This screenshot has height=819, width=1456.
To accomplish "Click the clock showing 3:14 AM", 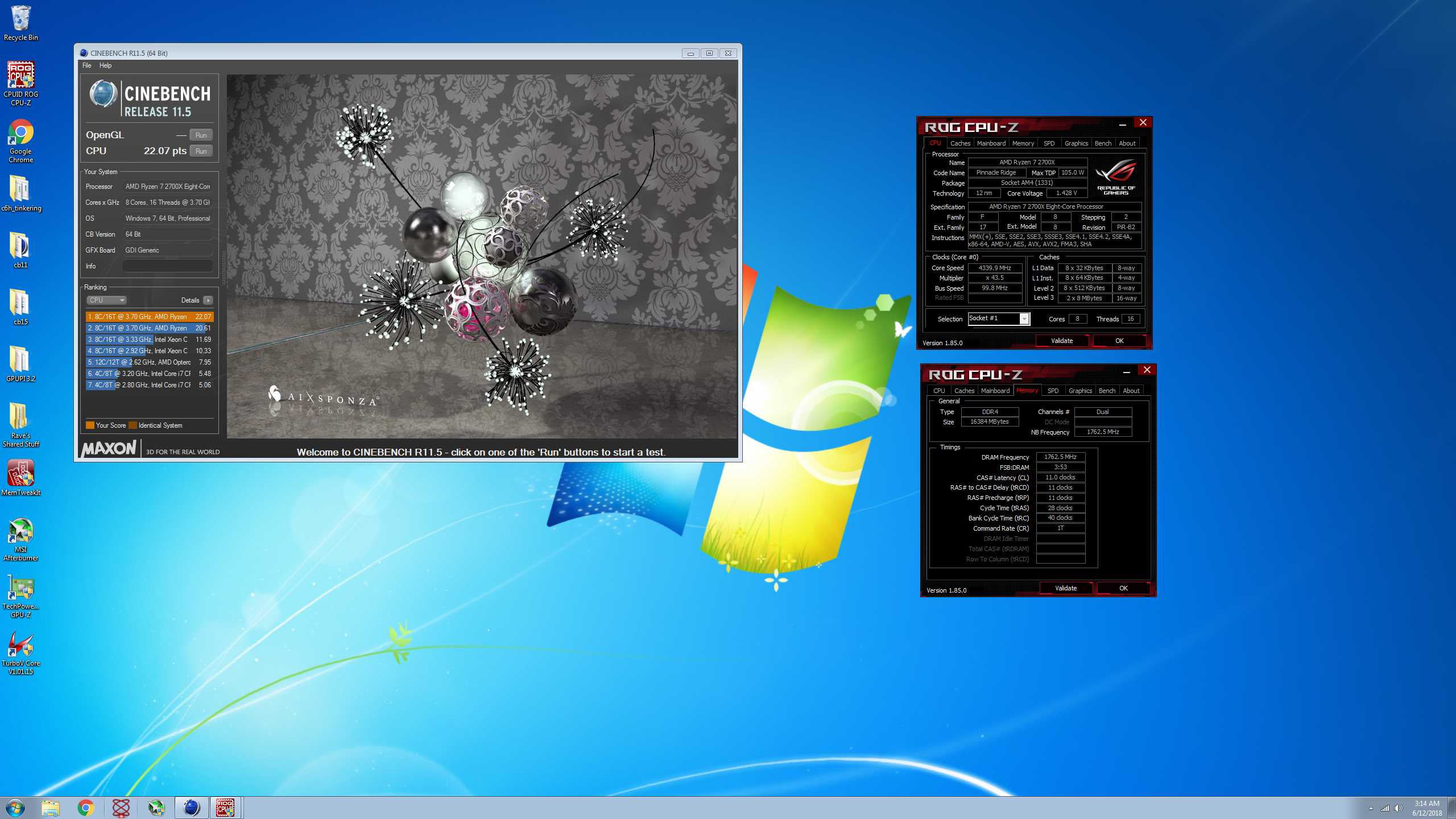I will [x=1426, y=803].
